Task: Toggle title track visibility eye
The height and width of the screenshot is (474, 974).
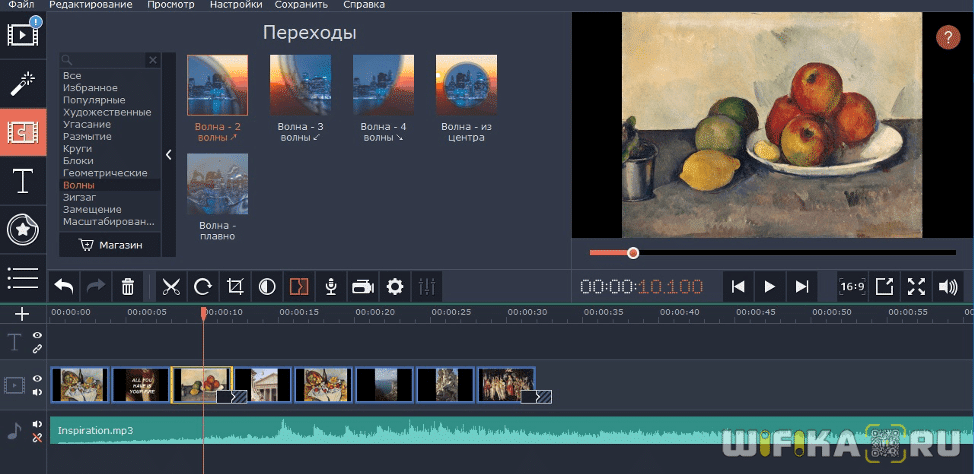Action: coord(37,335)
